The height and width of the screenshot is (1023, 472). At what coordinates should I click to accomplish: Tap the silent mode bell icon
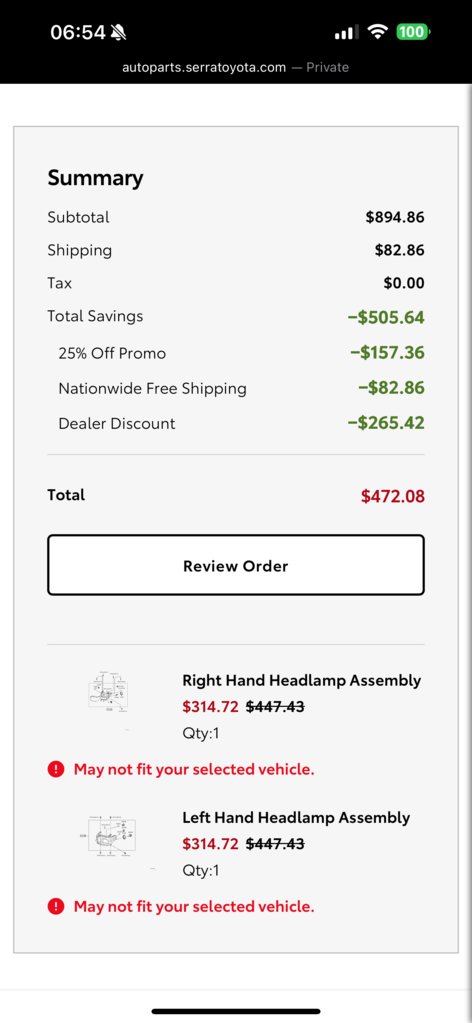point(119,32)
